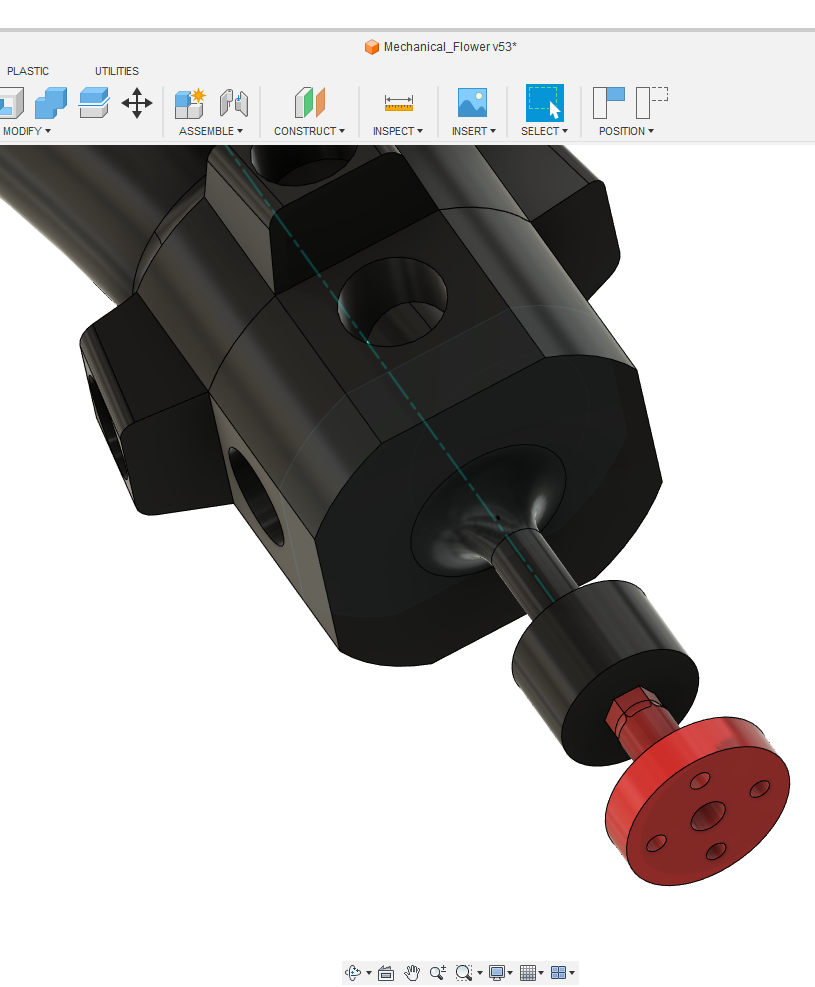Click the Insert image icon
Screen dimensions: 815x987
tap(472, 103)
